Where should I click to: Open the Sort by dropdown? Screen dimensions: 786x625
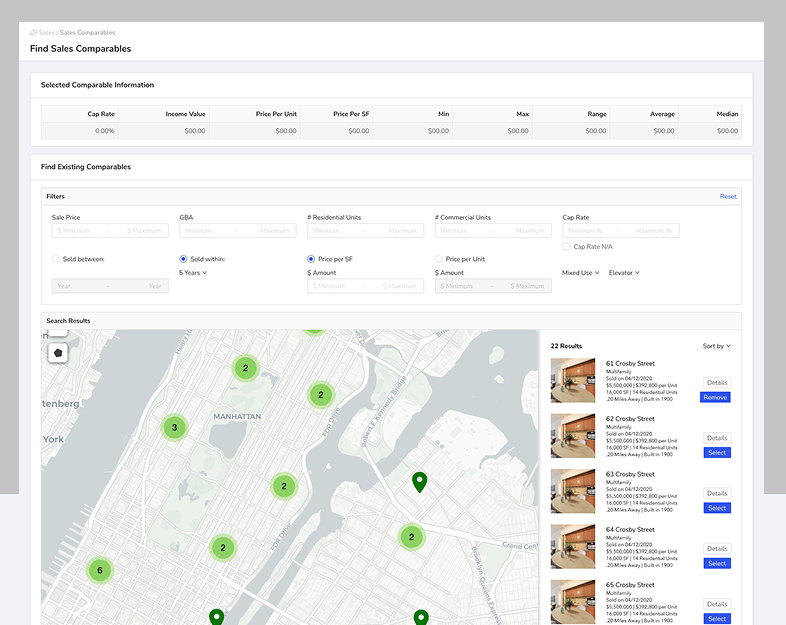click(717, 346)
